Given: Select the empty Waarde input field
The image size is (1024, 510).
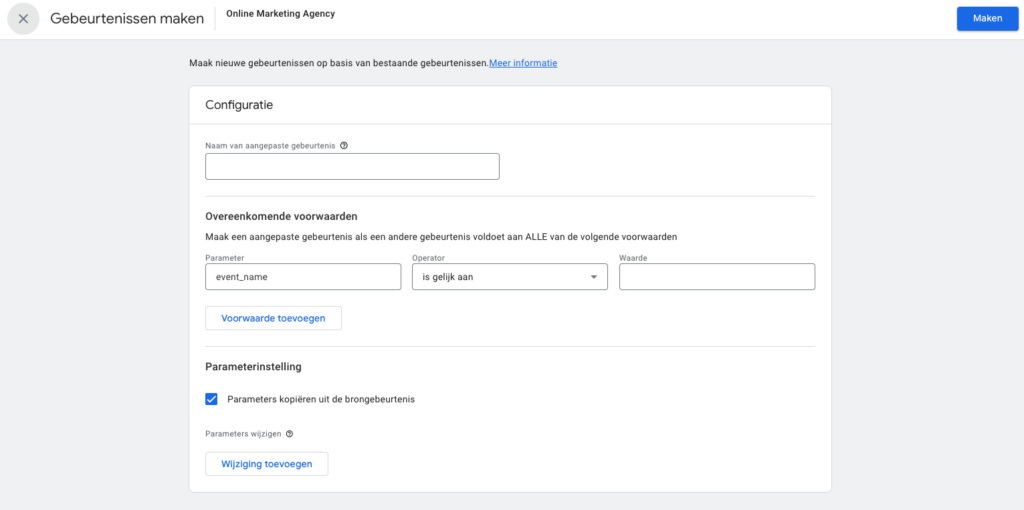Looking at the screenshot, I should click(717, 277).
